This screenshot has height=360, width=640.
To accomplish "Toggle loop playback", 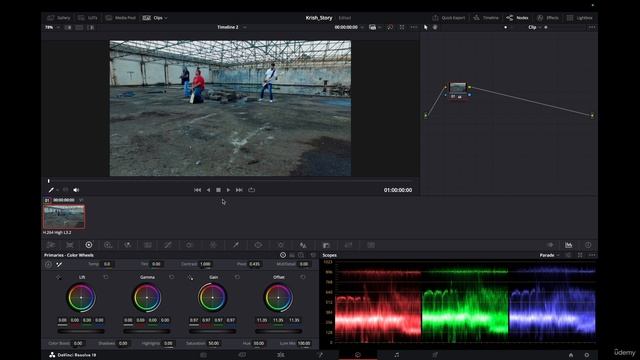I will 251,190.
